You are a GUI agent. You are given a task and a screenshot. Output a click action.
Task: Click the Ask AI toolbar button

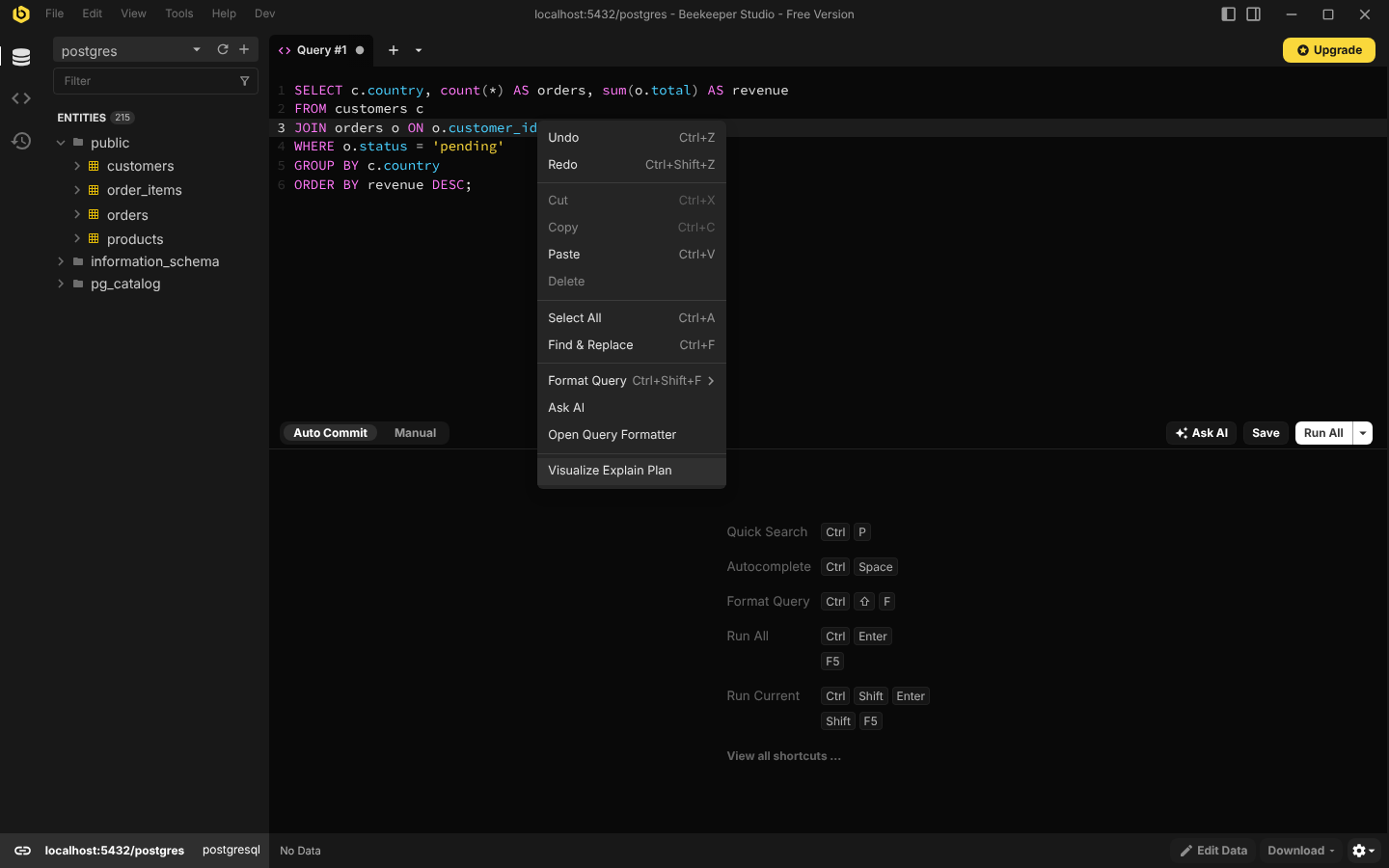[x=1202, y=433]
